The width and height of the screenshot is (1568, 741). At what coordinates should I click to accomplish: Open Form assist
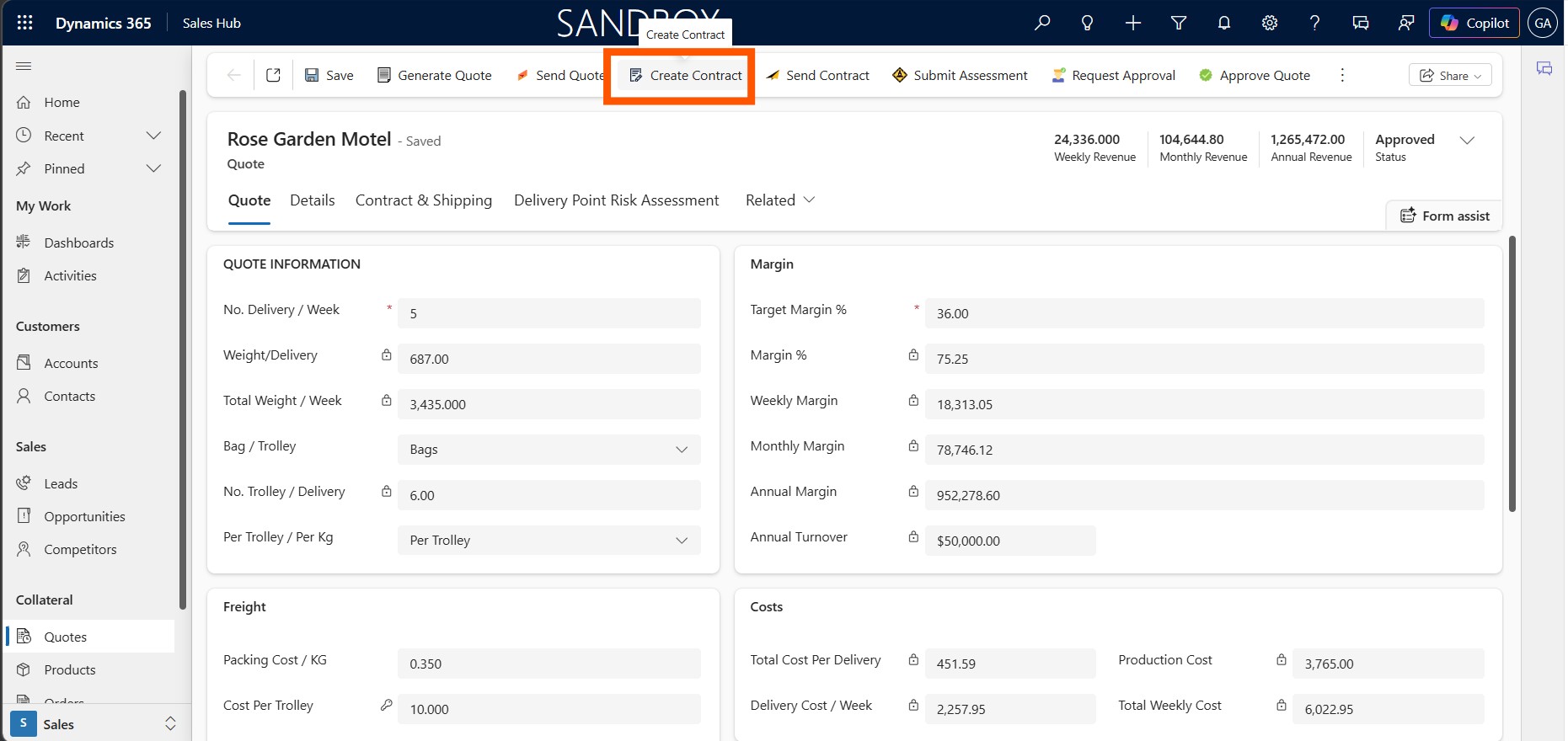[1444, 216]
